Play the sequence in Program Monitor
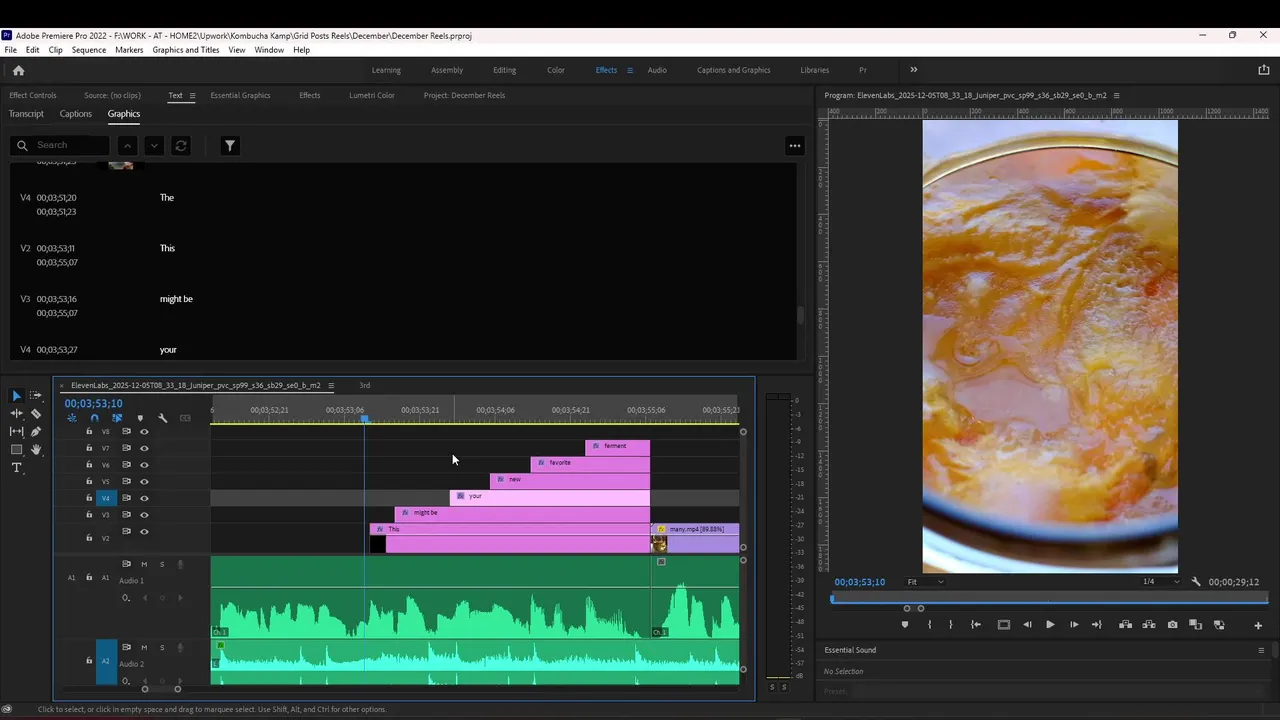The height and width of the screenshot is (720, 1280). [x=1050, y=625]
